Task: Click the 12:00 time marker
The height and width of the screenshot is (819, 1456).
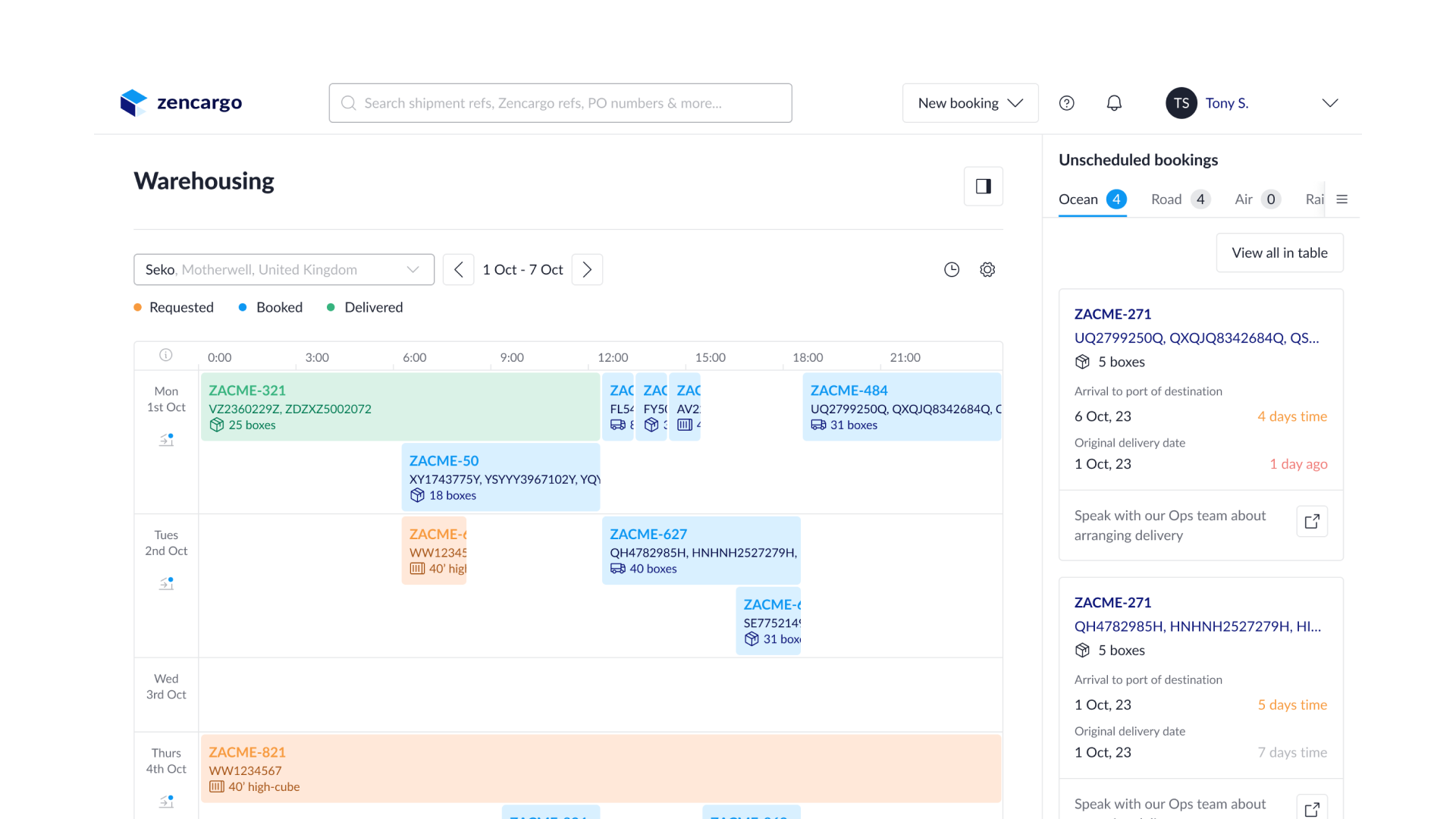Action: 613,357
